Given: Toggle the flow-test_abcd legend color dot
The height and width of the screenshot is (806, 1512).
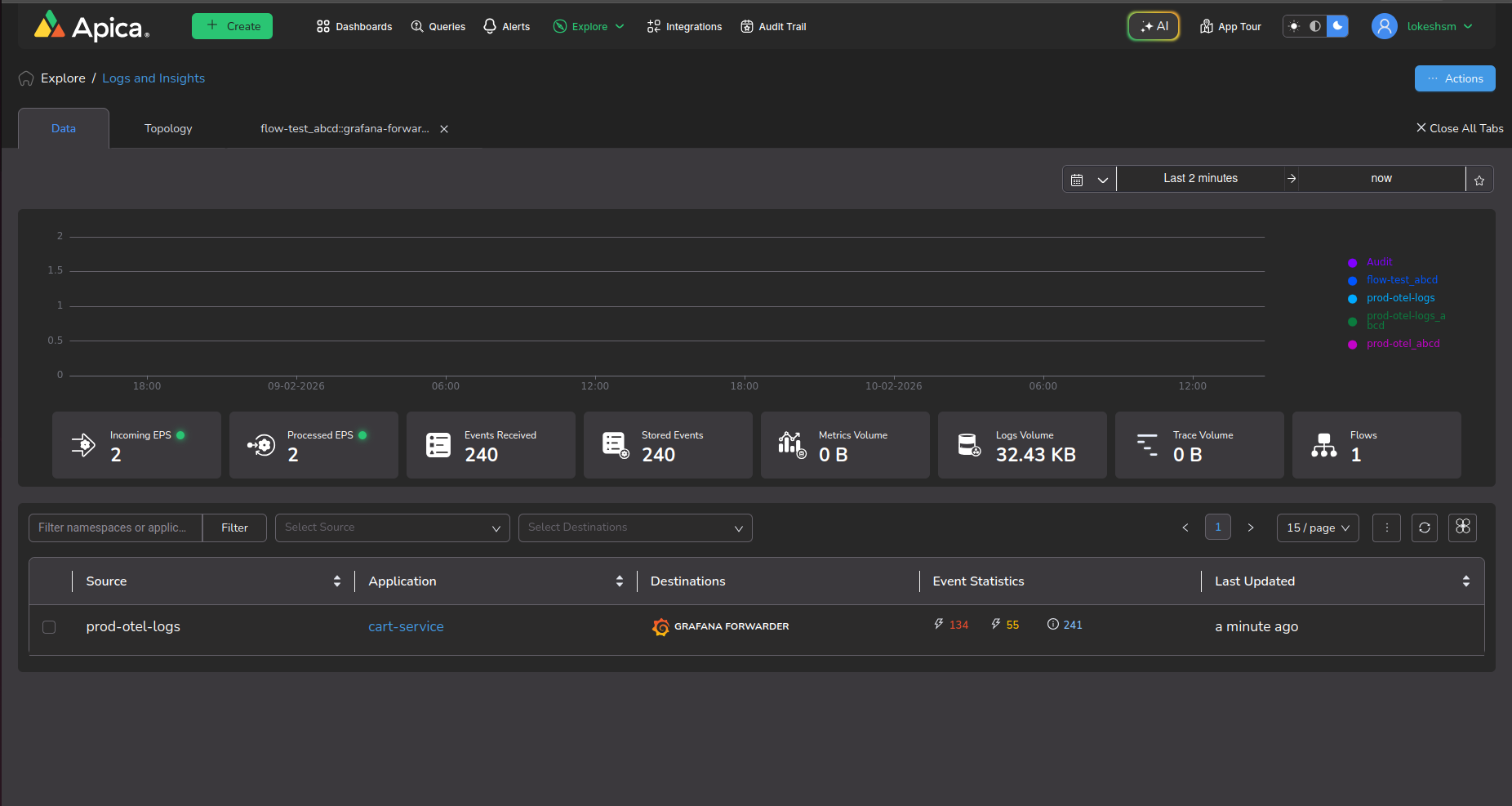Looking at the screenshot, I should coord(1352,281).
